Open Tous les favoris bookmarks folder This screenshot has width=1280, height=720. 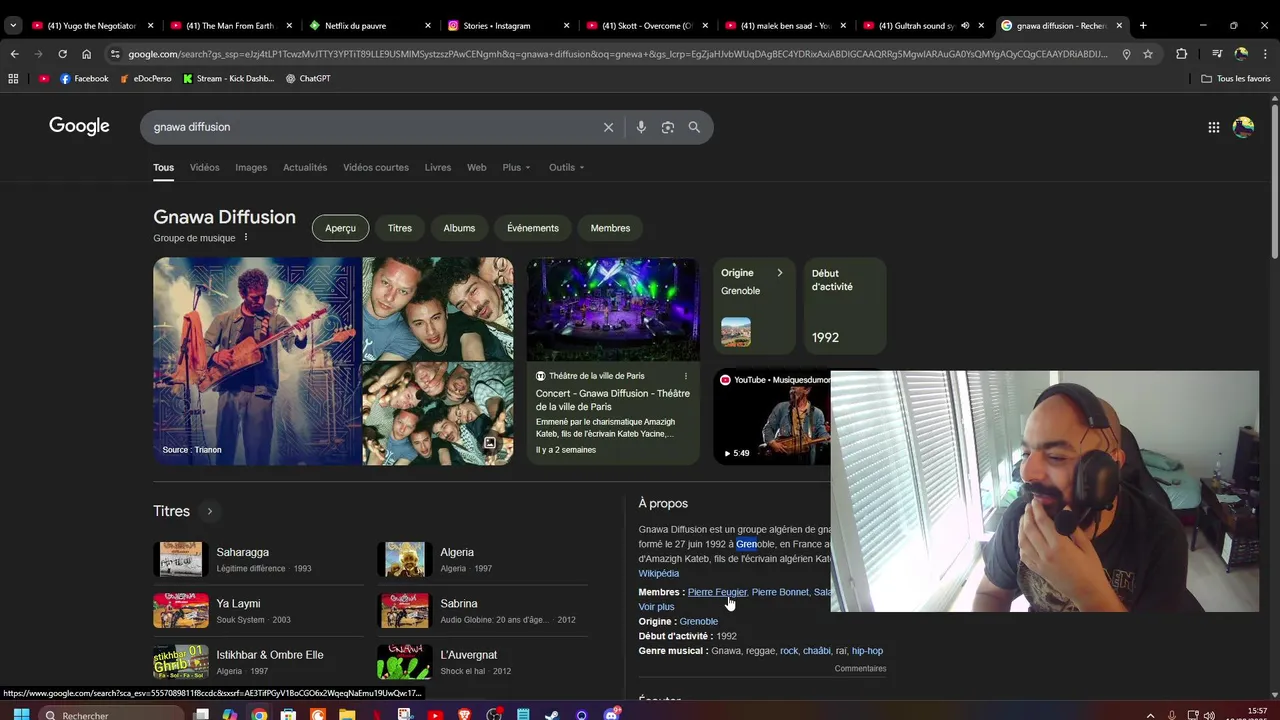point(1236,78)
